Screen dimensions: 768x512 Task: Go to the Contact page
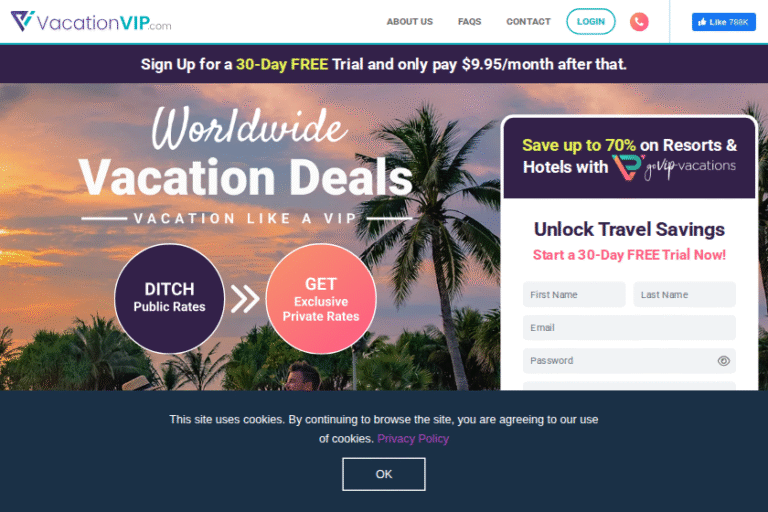tap(528, 22)
